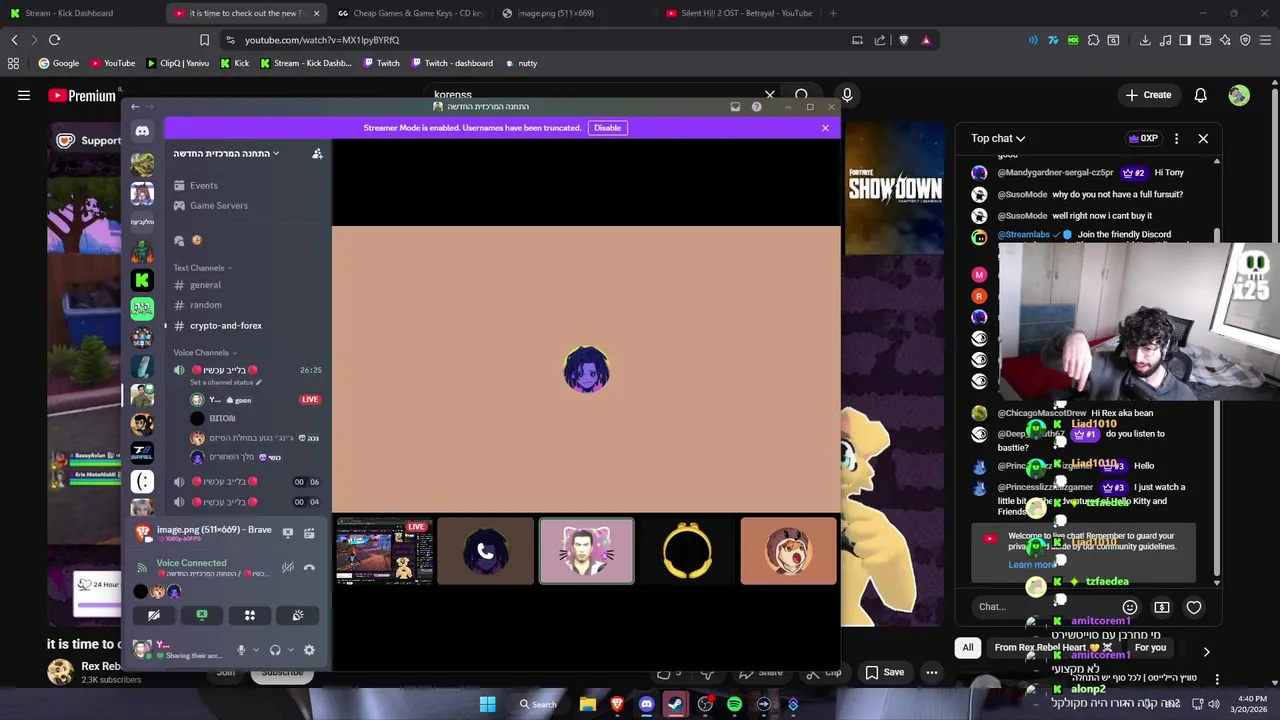Open more actions ellipsis under video
The image size is (1280, 720).
pyautogui.click(x=931, y=672)
